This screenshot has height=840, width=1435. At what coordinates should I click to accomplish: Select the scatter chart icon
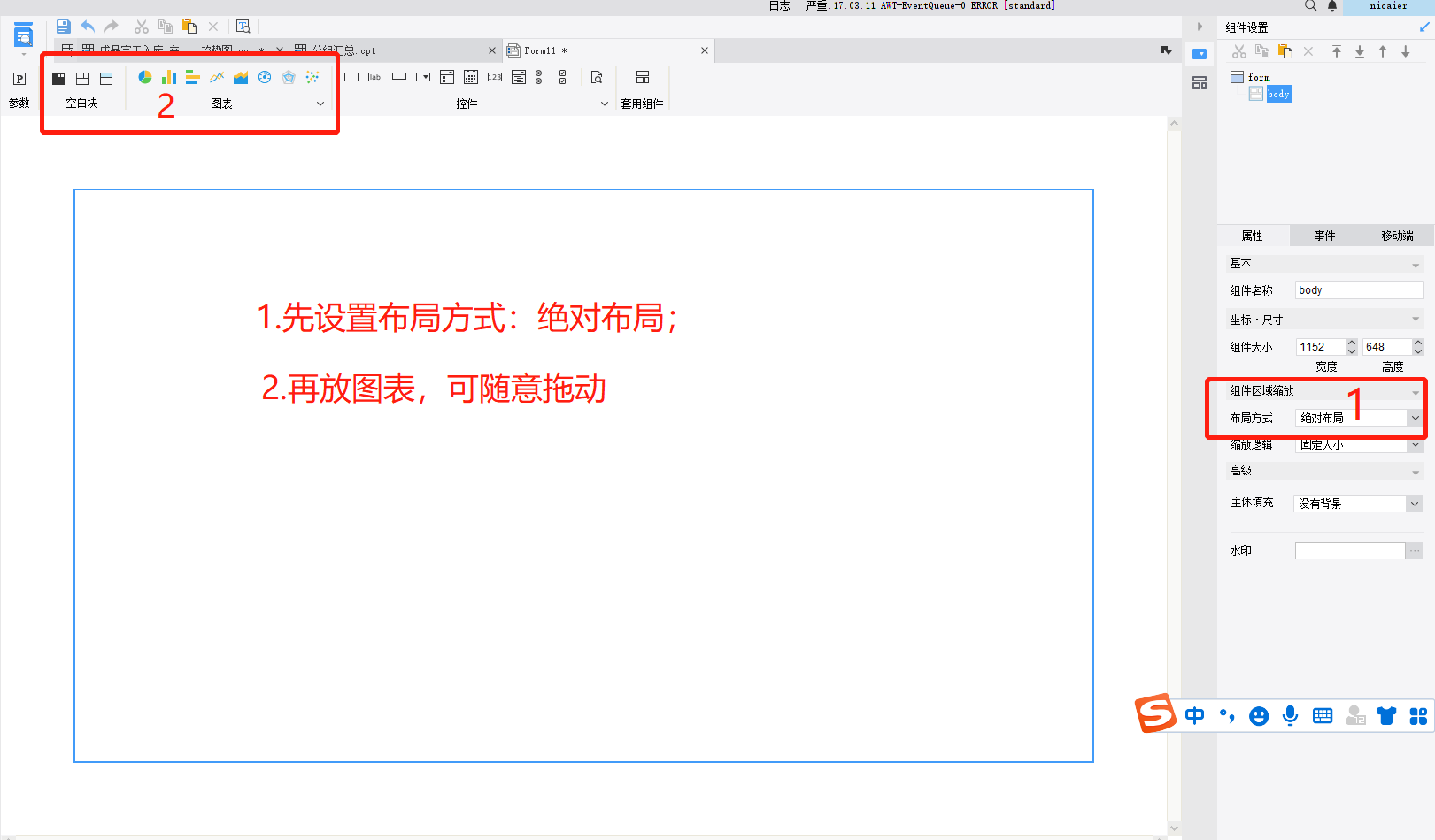coord(312,78)
